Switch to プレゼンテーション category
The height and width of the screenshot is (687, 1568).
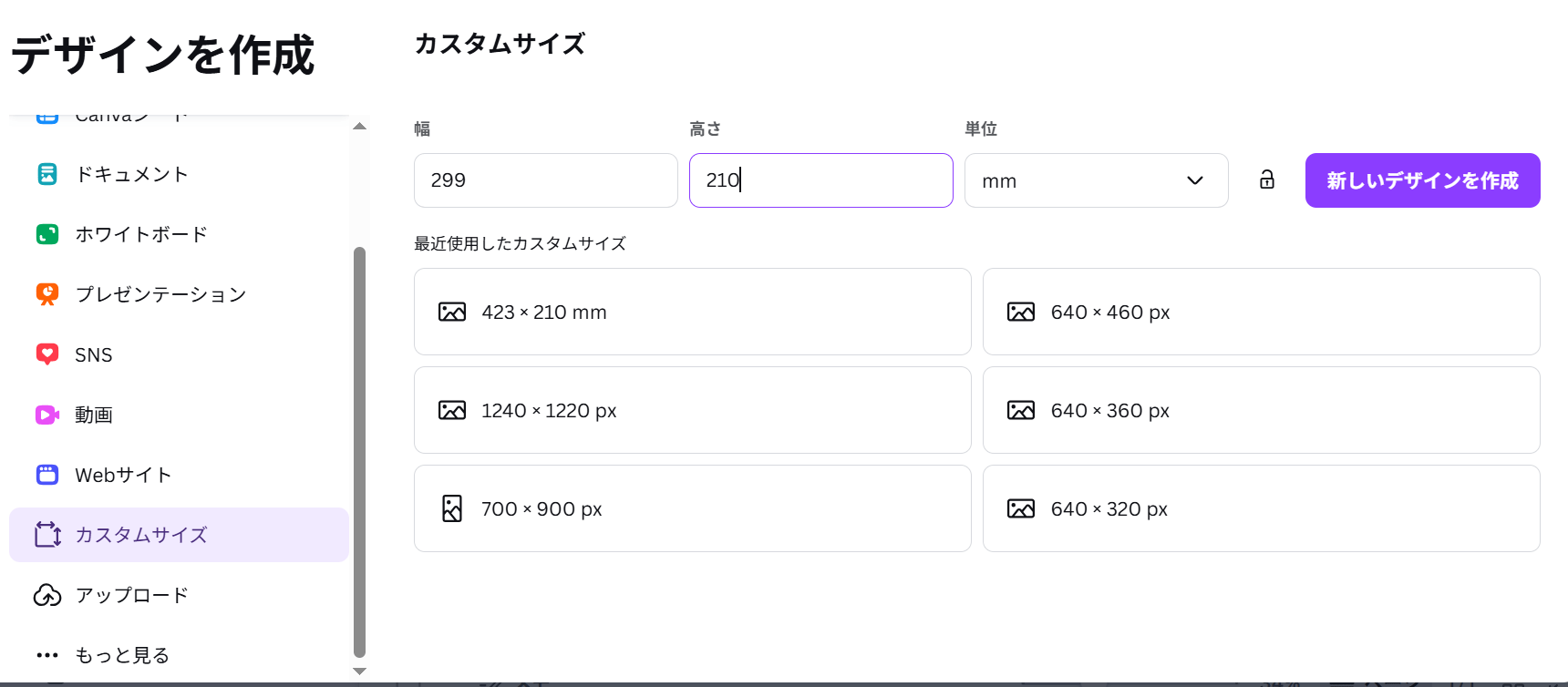179,294
